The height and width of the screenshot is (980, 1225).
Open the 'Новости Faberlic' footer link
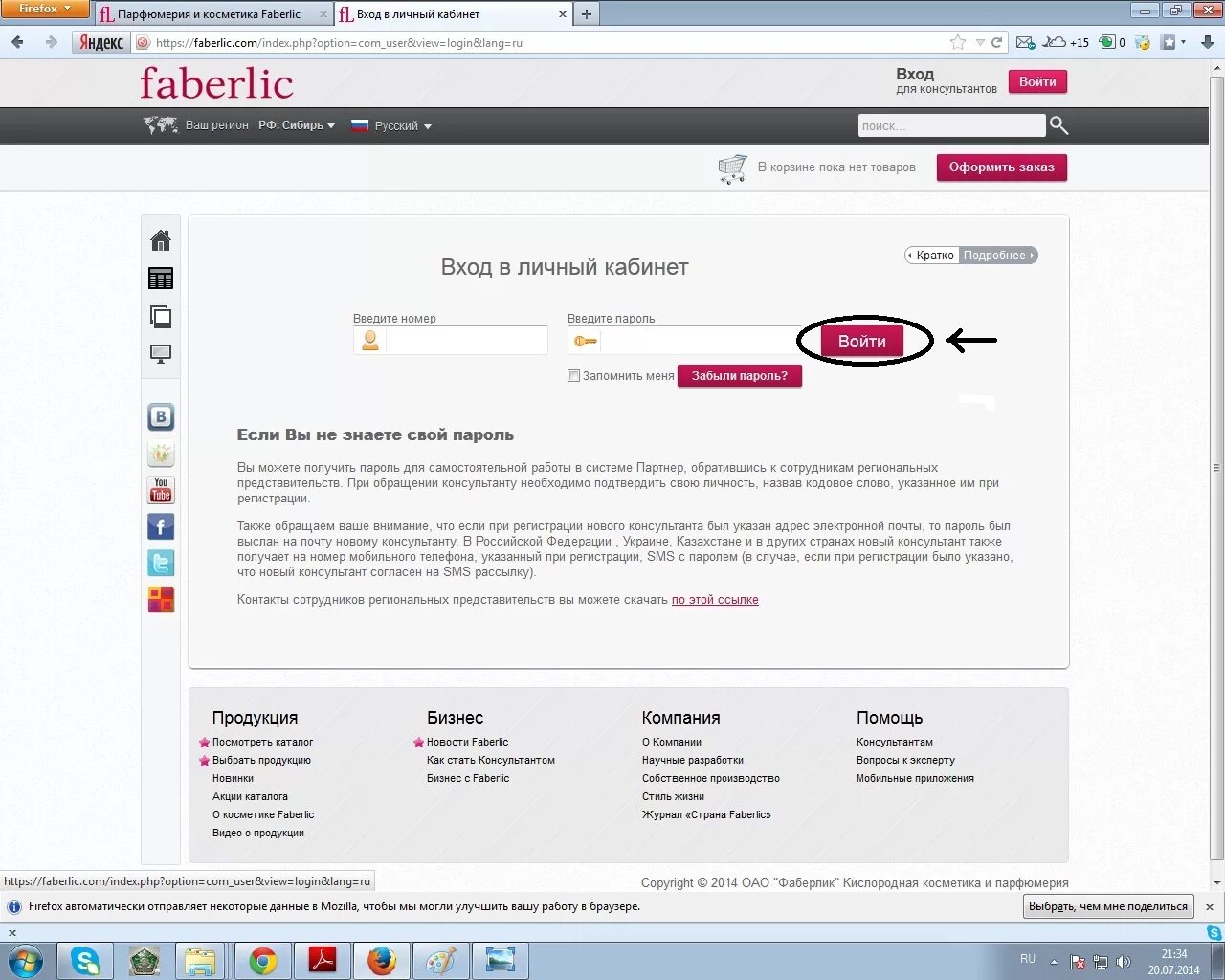point(467,742)
